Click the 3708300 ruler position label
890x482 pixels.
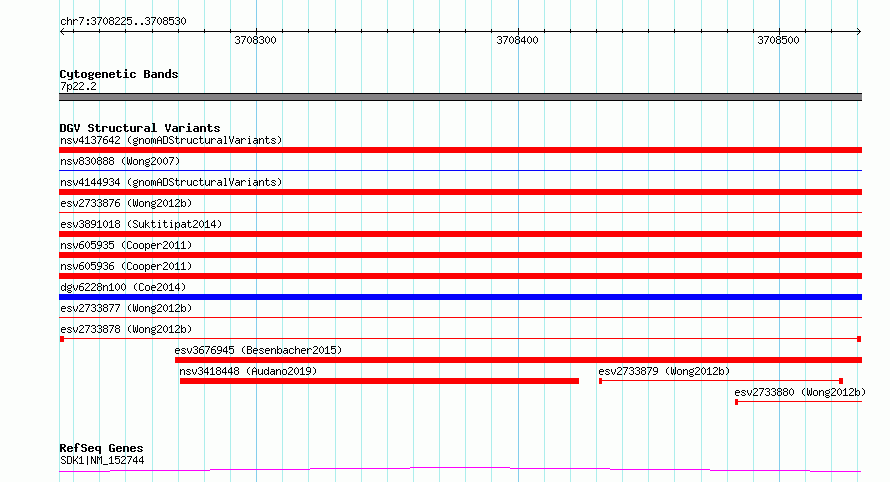tap(255, 40)
